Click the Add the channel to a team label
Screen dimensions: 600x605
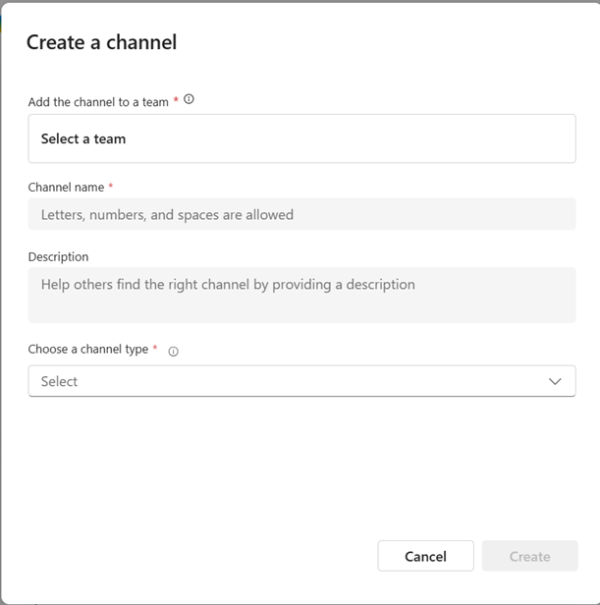pyautogui.click(x=98, y=102)
